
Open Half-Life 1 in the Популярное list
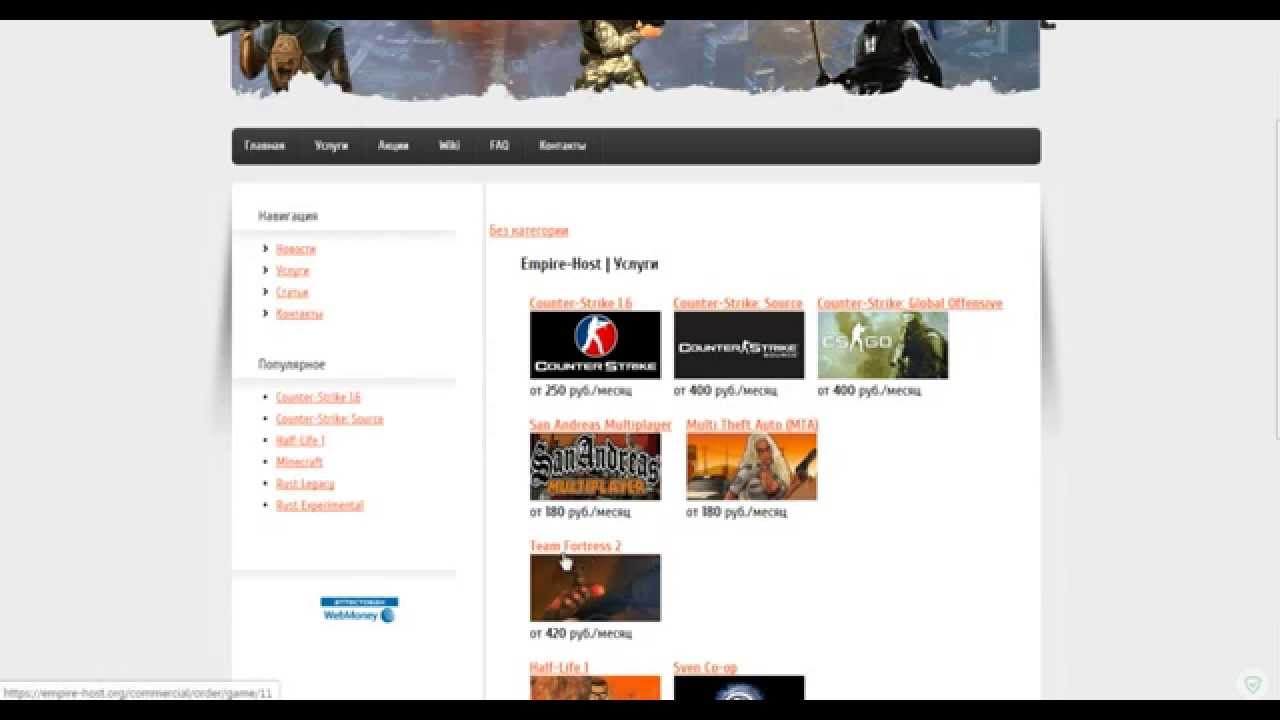(300, 441)
